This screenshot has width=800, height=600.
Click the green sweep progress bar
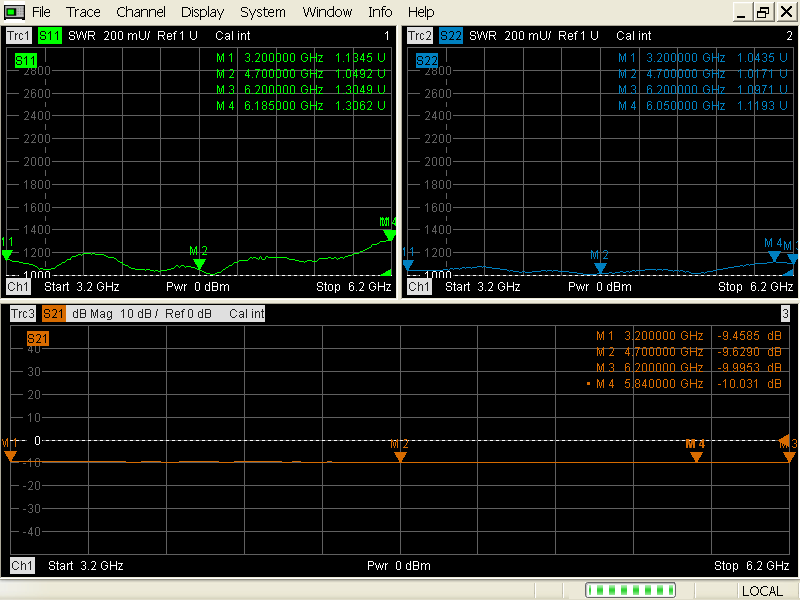(x=630, y=590)
